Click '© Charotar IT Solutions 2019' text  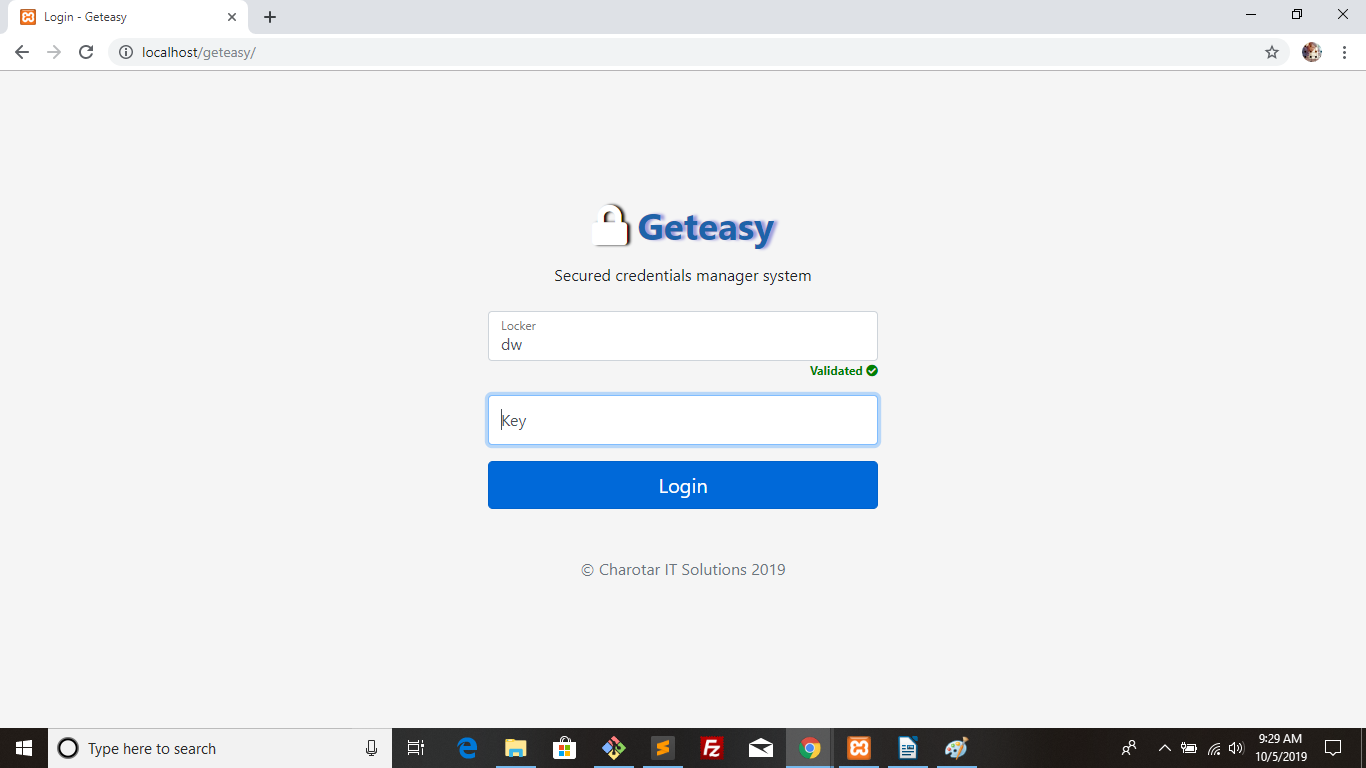point(683,569)
